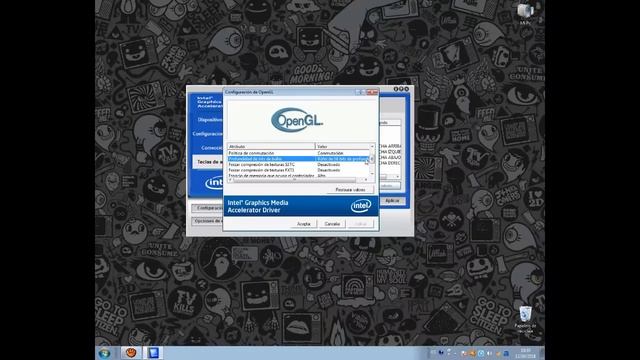
Task: Click the Conmutación value in first row
Action: pyautogui.click(x=330, y=153)
